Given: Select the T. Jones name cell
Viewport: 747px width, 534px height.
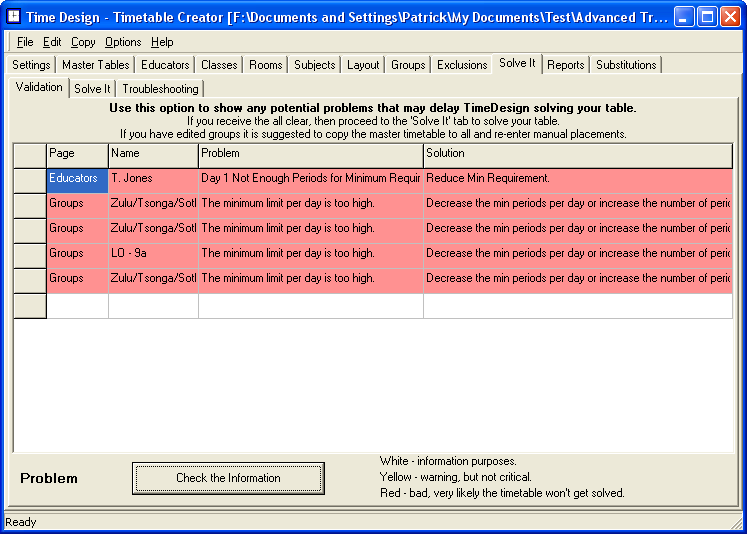Looking at the screenshot, I should click(153, 178).
